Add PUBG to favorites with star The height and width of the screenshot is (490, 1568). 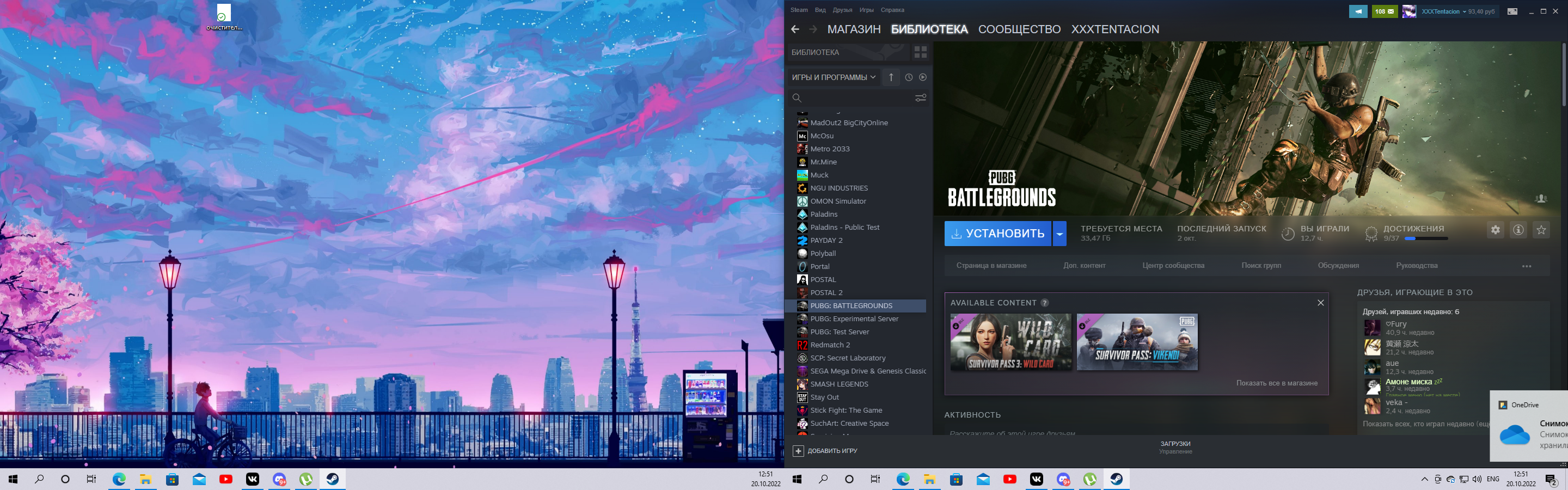(1541, 230)
